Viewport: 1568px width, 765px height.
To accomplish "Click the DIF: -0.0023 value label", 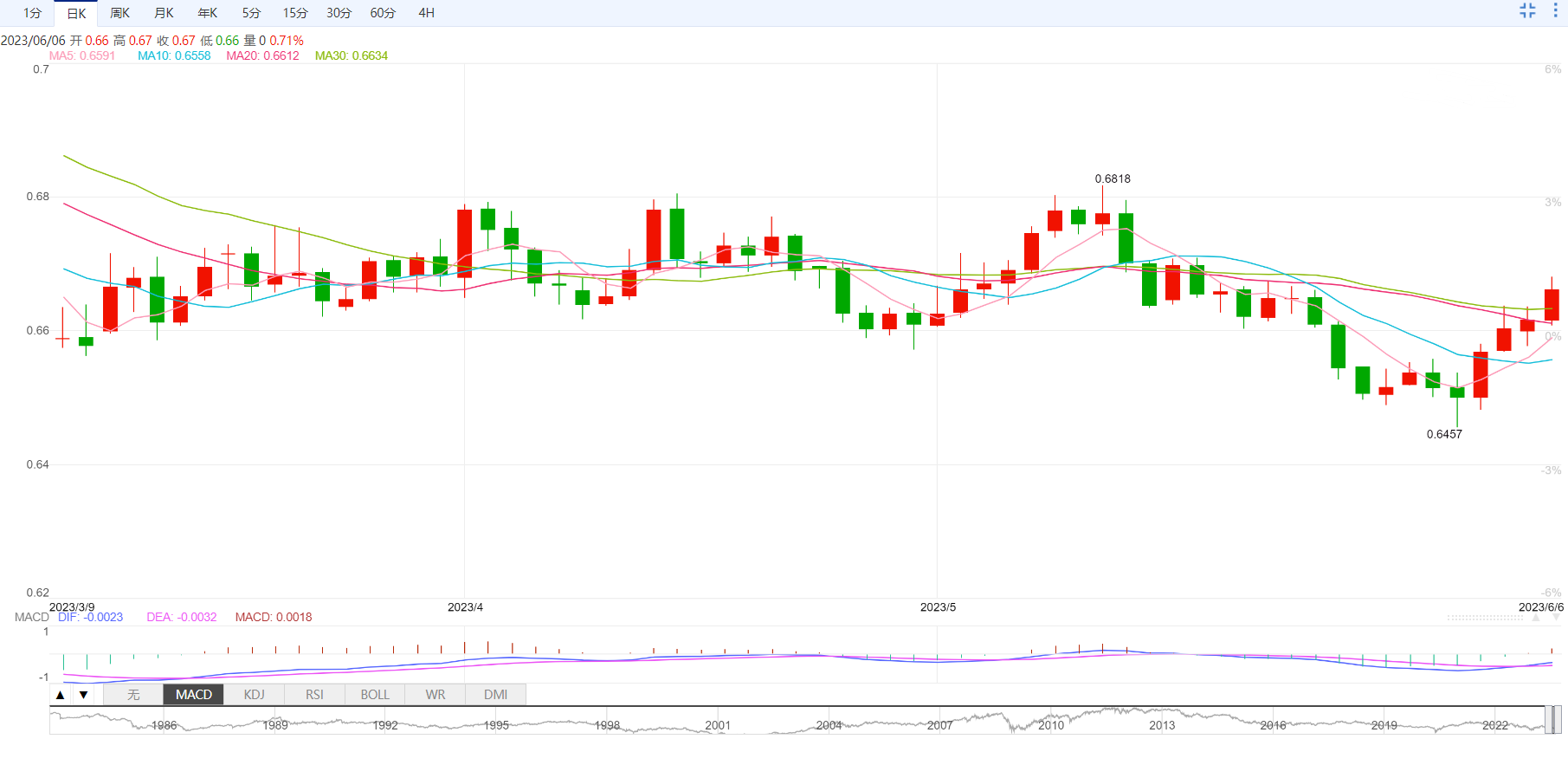I will coord(90,617).
